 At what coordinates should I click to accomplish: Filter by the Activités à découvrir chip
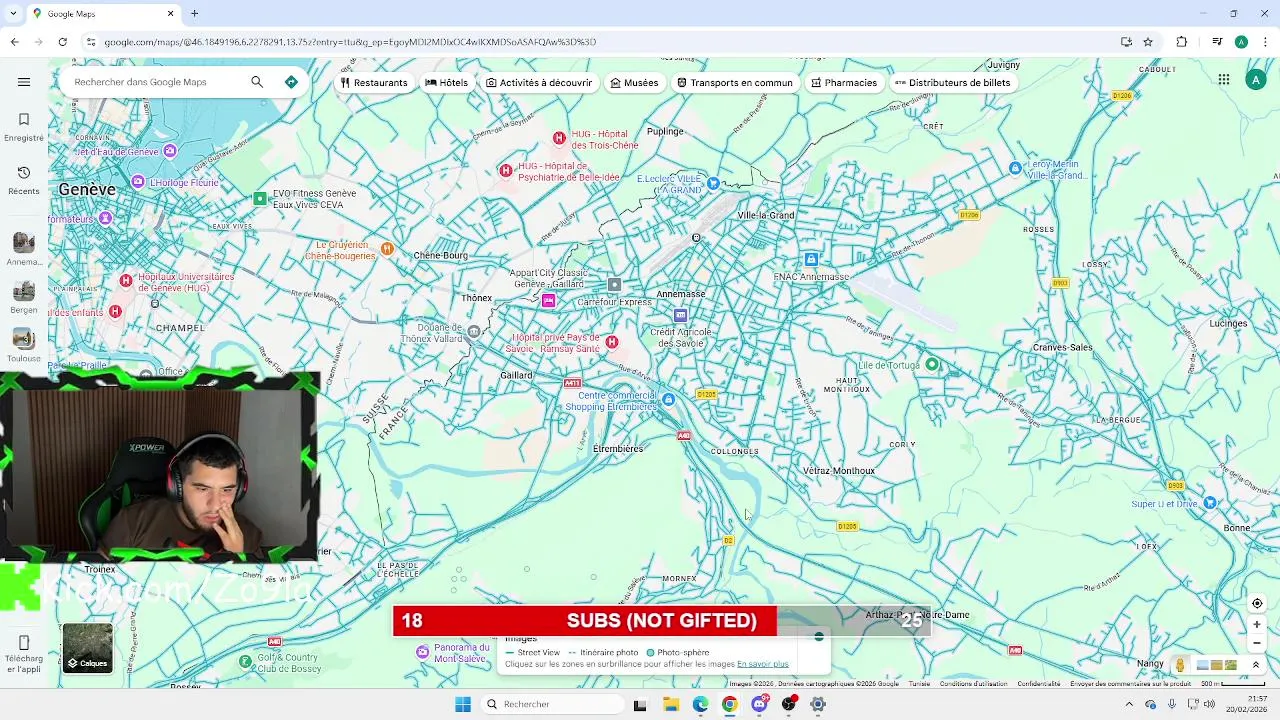pyautogui.click(x=539, y=83)
